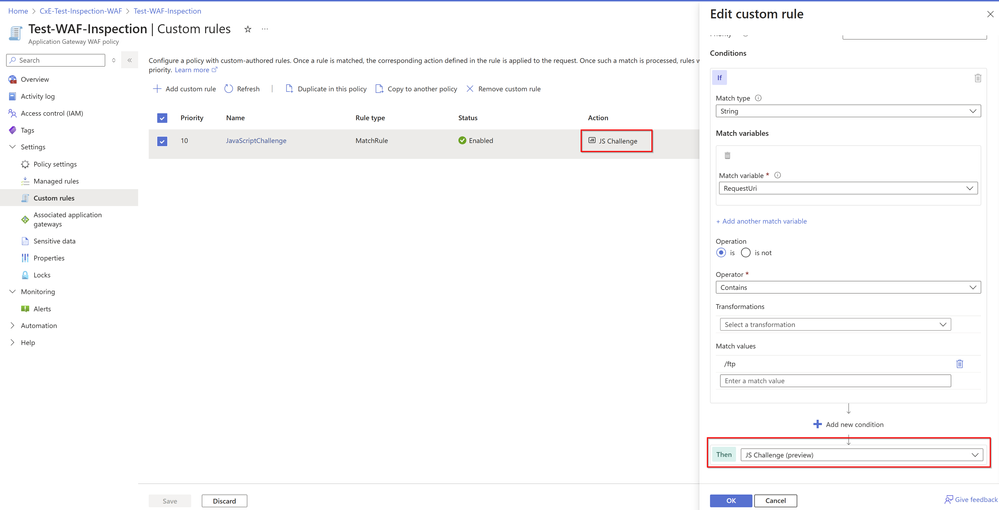Select Custom rules in sidebar
Screen dimensions: 999x510
click(54, 198)
